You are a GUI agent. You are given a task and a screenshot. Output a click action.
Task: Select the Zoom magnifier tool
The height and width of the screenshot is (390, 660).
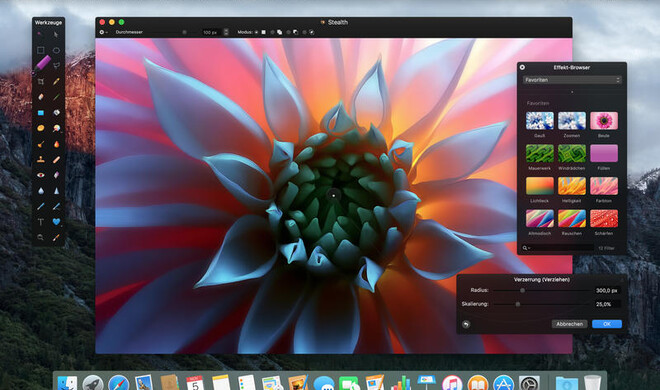point(40,237)
